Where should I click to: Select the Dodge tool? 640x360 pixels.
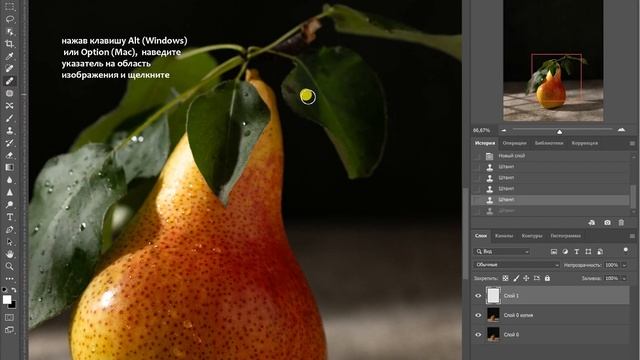(x=9, y=204)
